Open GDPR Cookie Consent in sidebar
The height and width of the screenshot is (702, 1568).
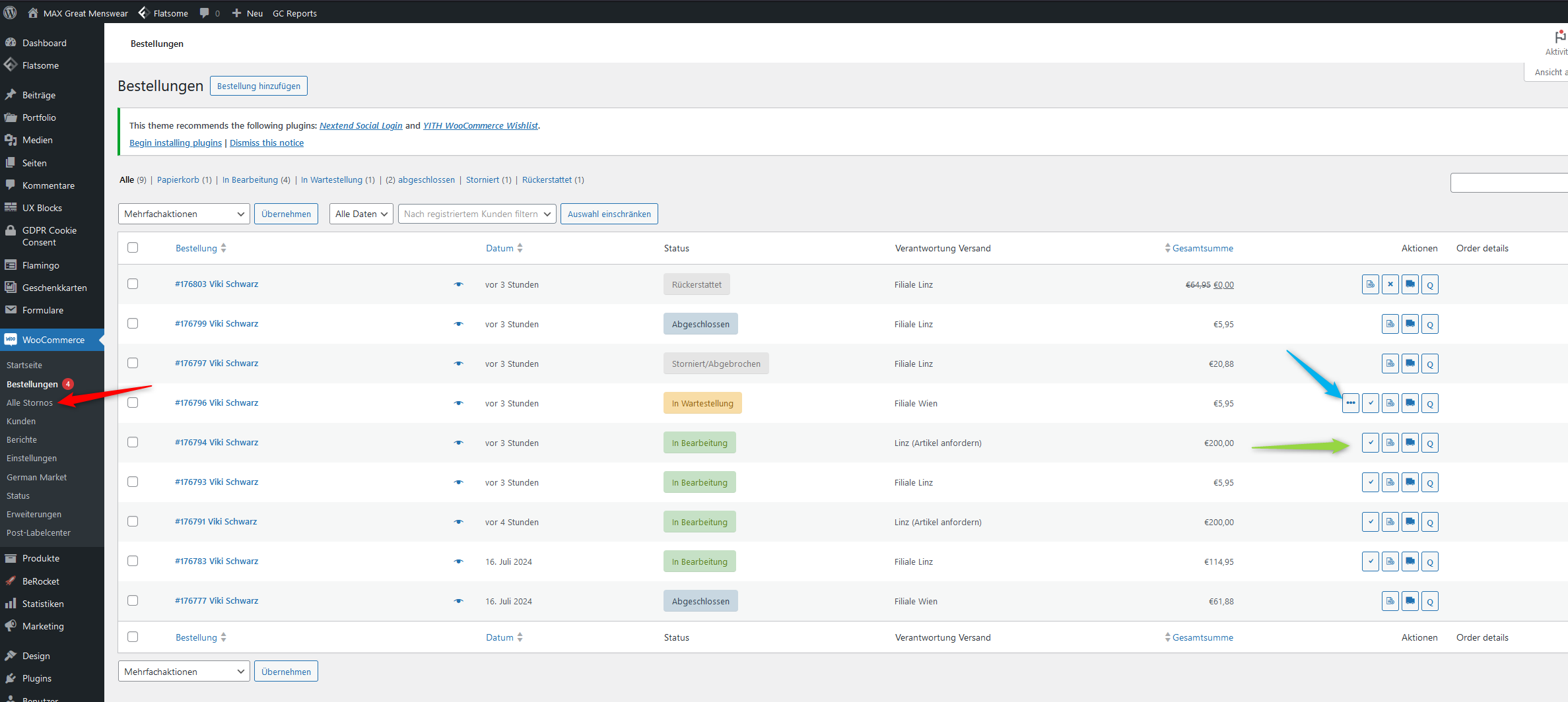(x=50, y=236)
